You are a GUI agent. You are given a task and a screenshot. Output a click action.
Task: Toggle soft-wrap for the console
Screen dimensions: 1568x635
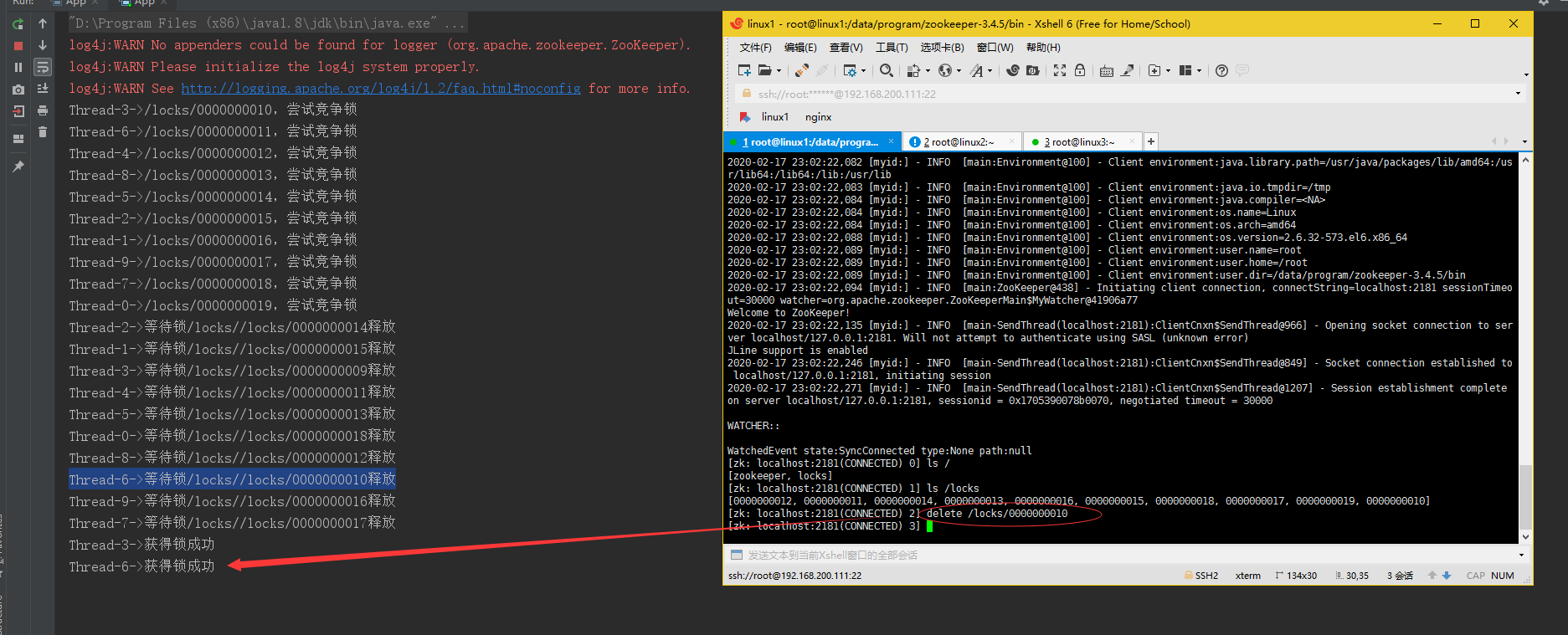[43, 67]
